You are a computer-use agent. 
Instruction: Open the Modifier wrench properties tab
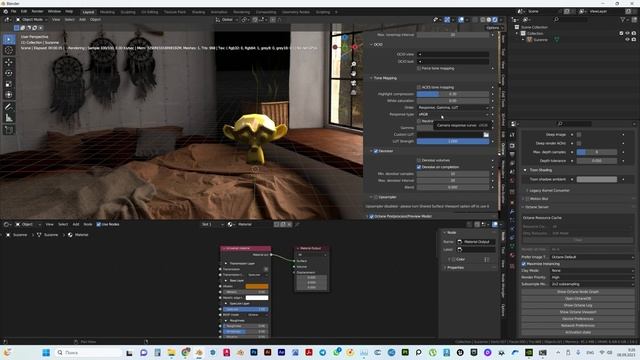[x=512, y=212]
